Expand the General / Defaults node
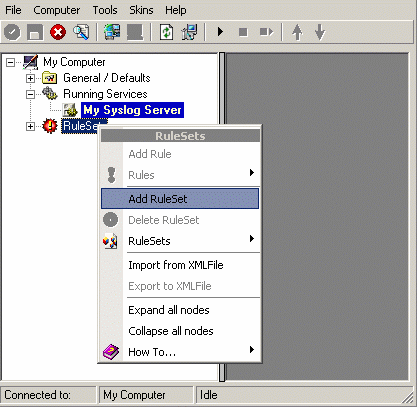The height and width of the screenshot is (407, 417). pyautogui.click(x=30, y=78)
